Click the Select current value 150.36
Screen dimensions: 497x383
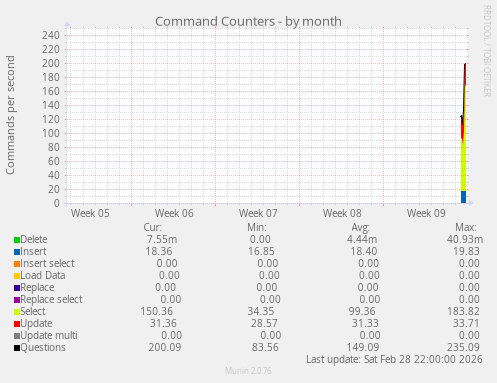(x=156, y=311)
